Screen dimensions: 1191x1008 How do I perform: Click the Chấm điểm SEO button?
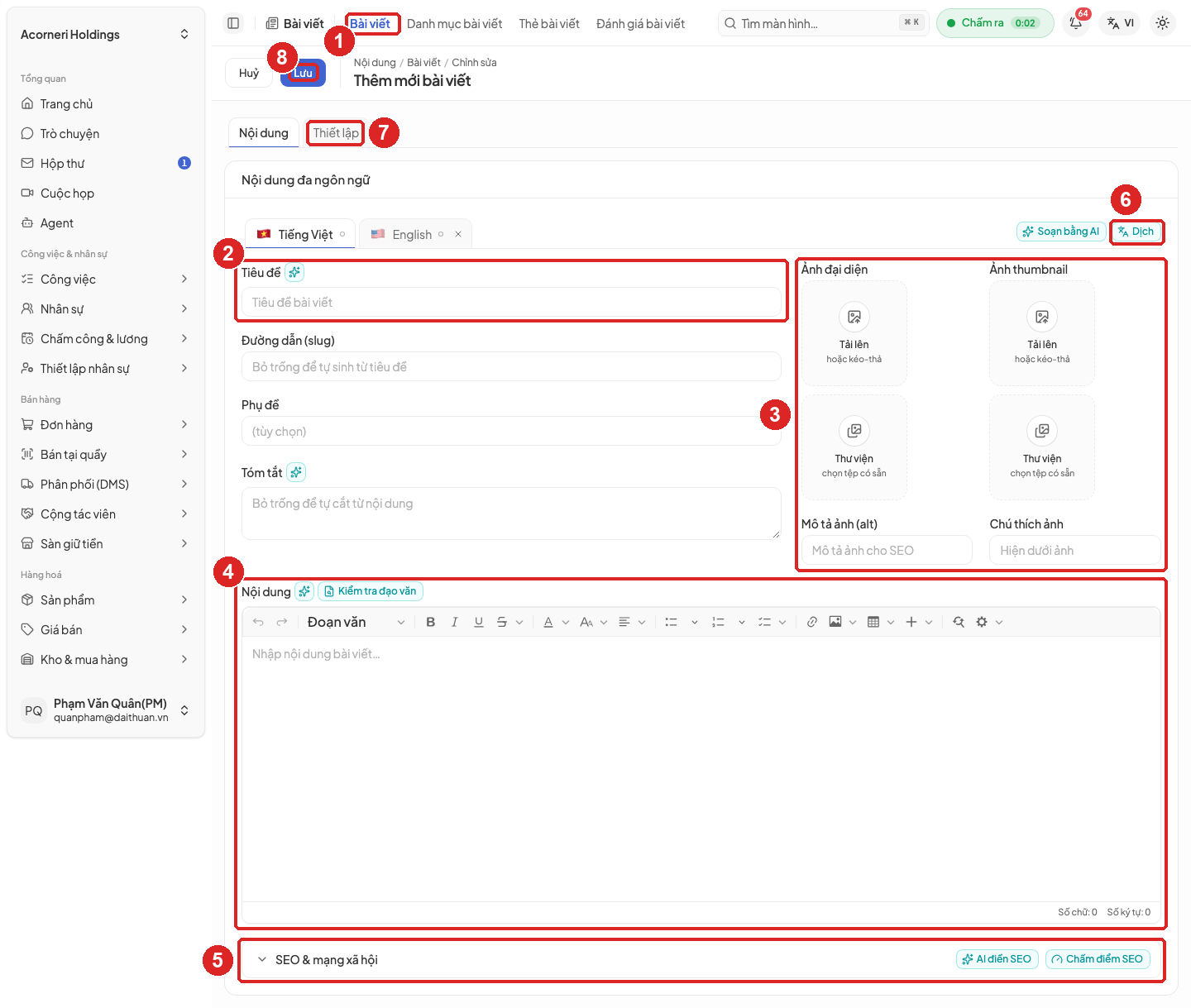click(x=1098, y=959)
